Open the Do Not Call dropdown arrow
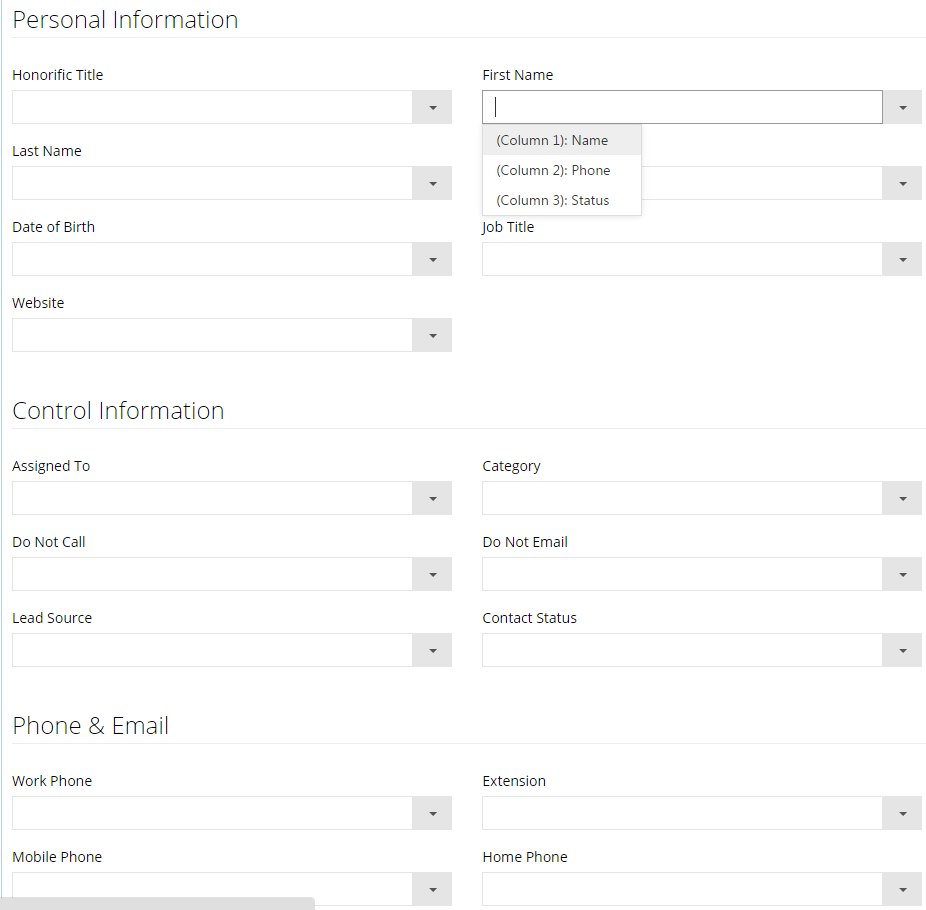Screen dimensions: 926x910 [432, 575]
